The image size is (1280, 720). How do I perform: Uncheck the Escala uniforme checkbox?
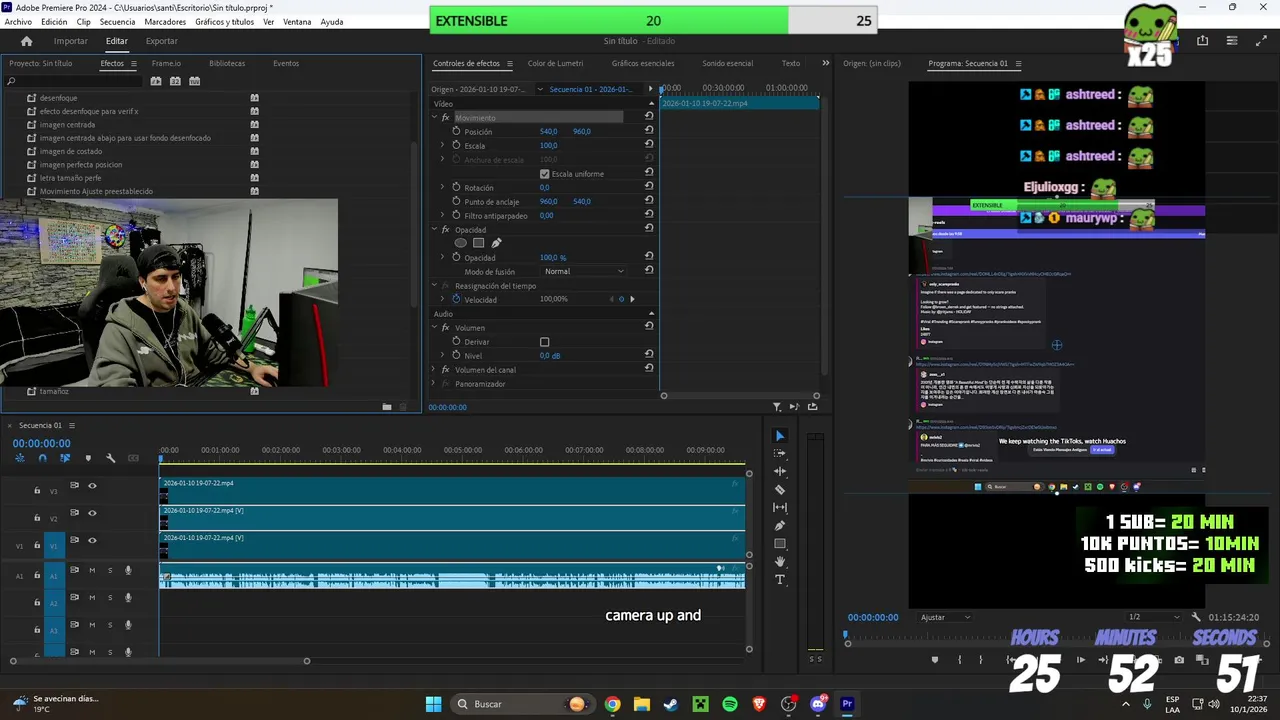click(545, 174)
